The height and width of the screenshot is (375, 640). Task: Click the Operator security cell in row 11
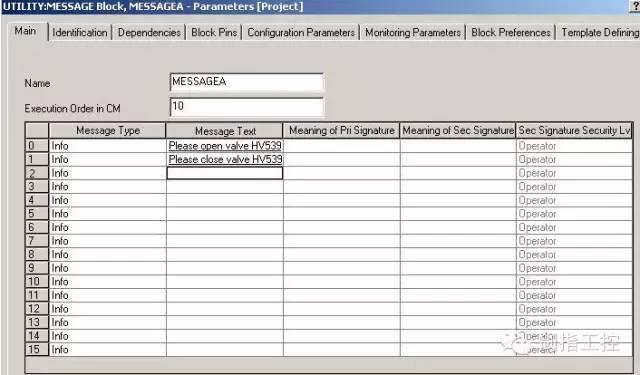574,295
